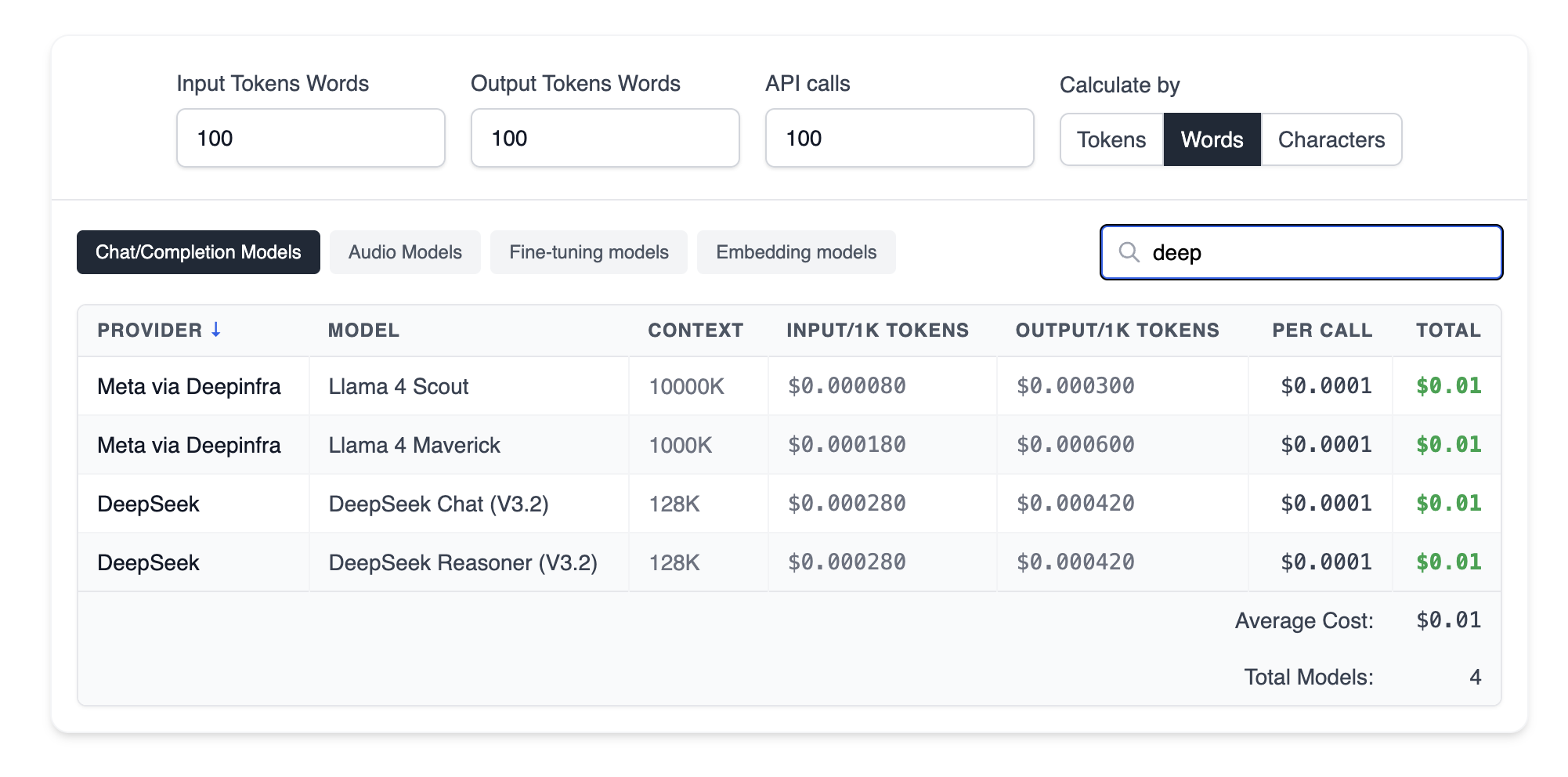Click the Input Tokens Words field

310,138
